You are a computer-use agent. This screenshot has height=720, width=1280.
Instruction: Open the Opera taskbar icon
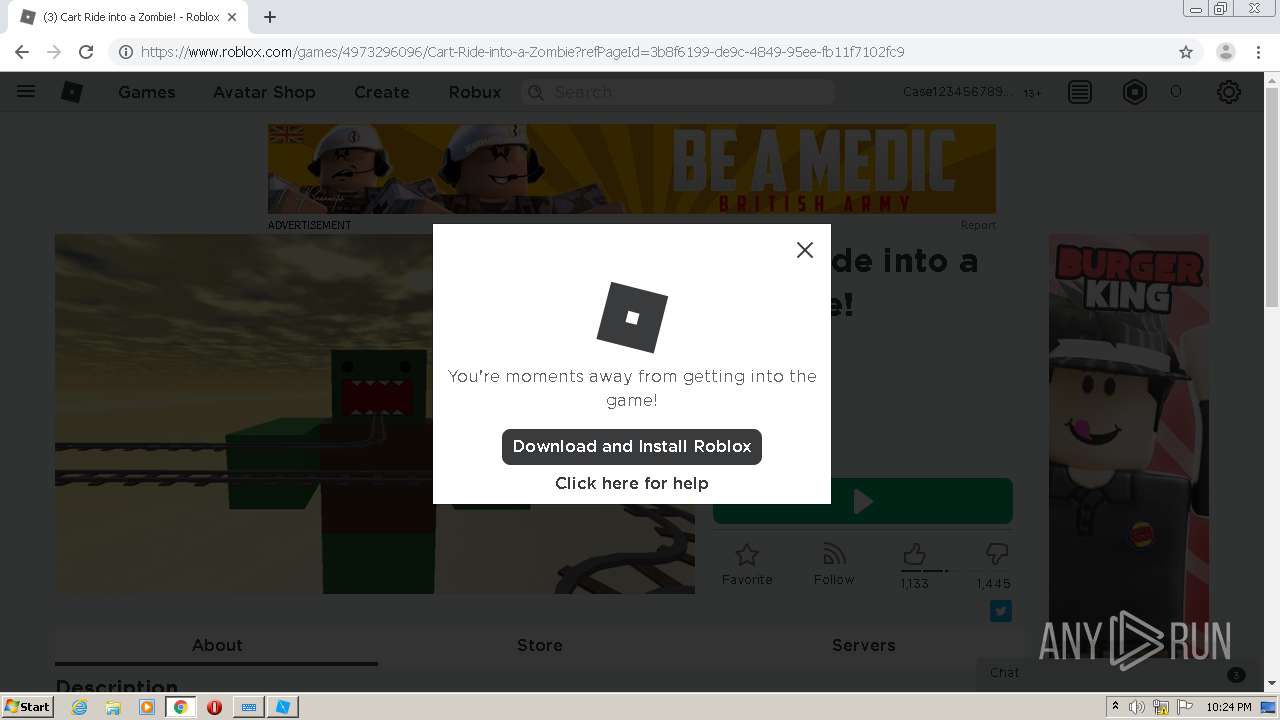(214, 707)
